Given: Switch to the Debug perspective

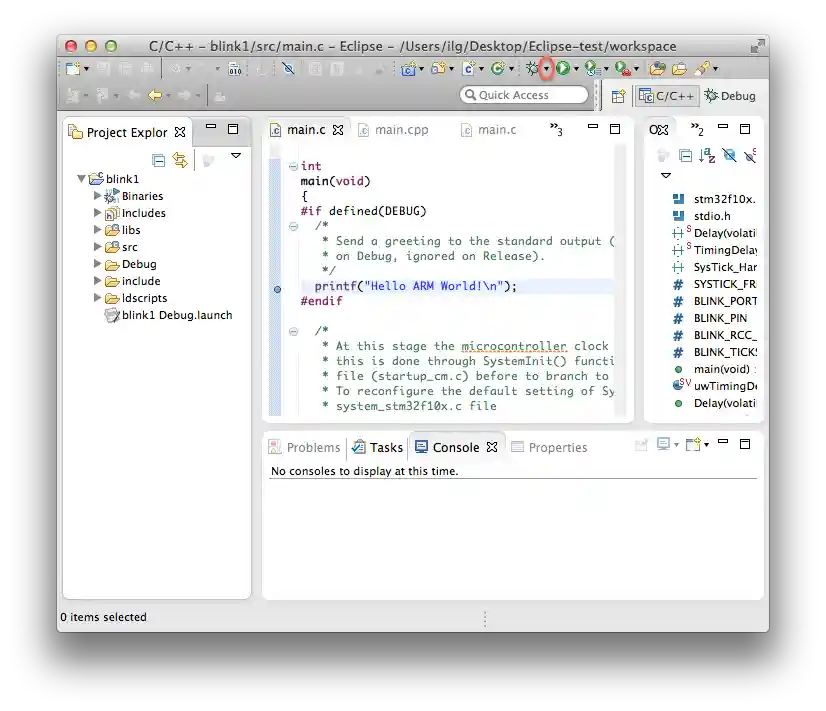Looking at the screenshot, I should [731, 96].
